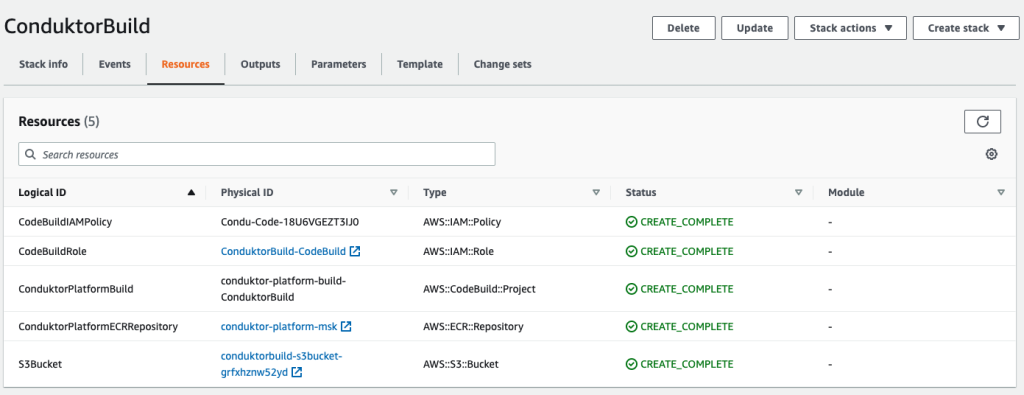Go to the Parameters tab
1024x395 pixels.
click(338, 64)
